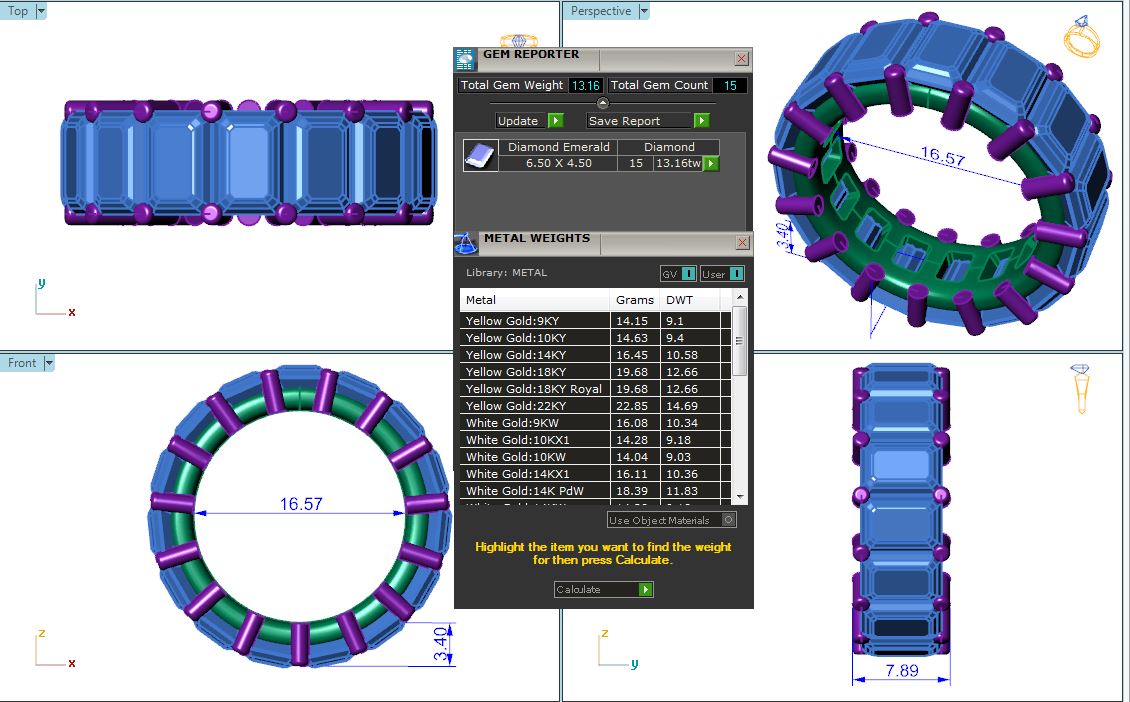Open the Perspective viewport dropdown arrow
The image size is (1130, 702).
pos(644,11)
